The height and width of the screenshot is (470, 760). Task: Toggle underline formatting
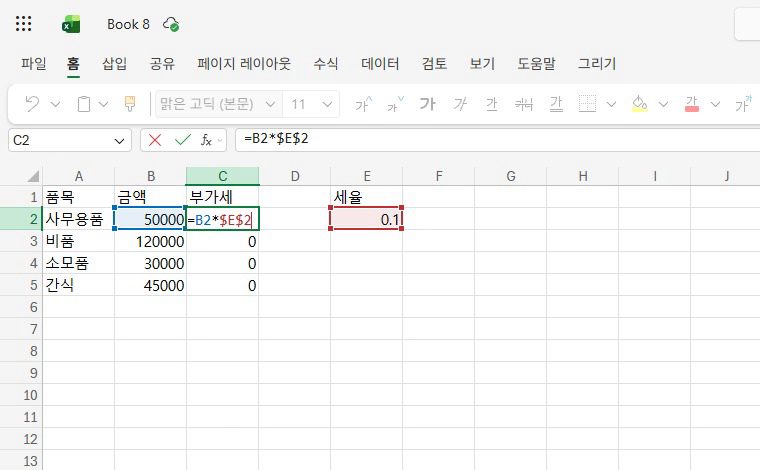click(491, 104)
